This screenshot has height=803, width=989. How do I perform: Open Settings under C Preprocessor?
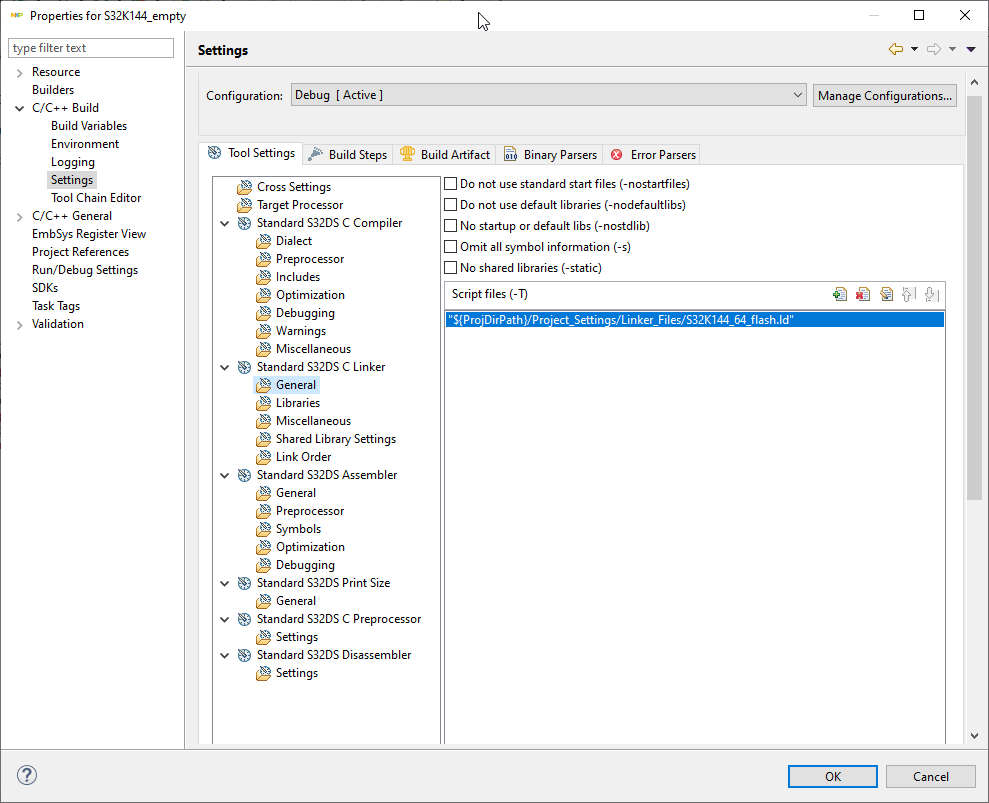point(296,637)
